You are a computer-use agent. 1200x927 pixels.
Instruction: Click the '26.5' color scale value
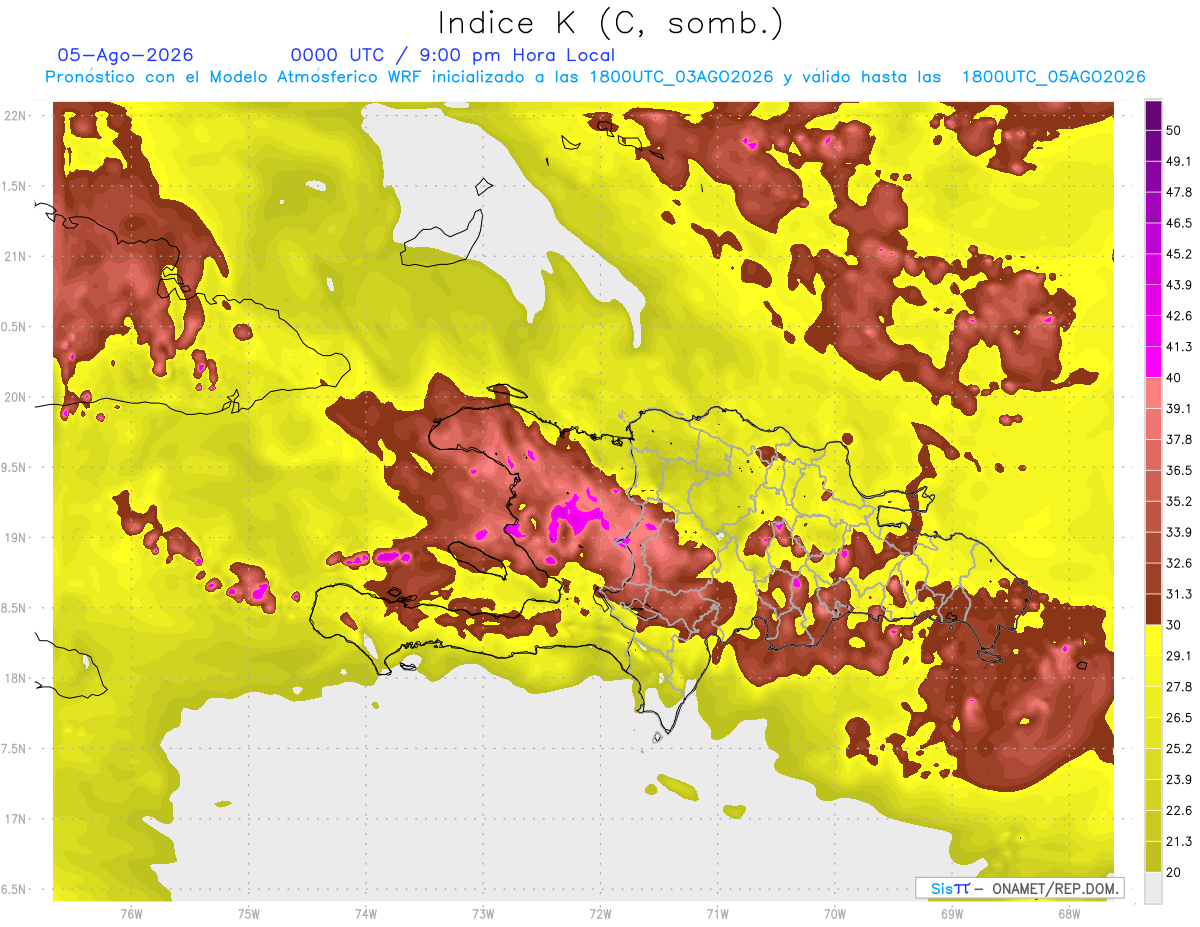tap(1178, 718)
